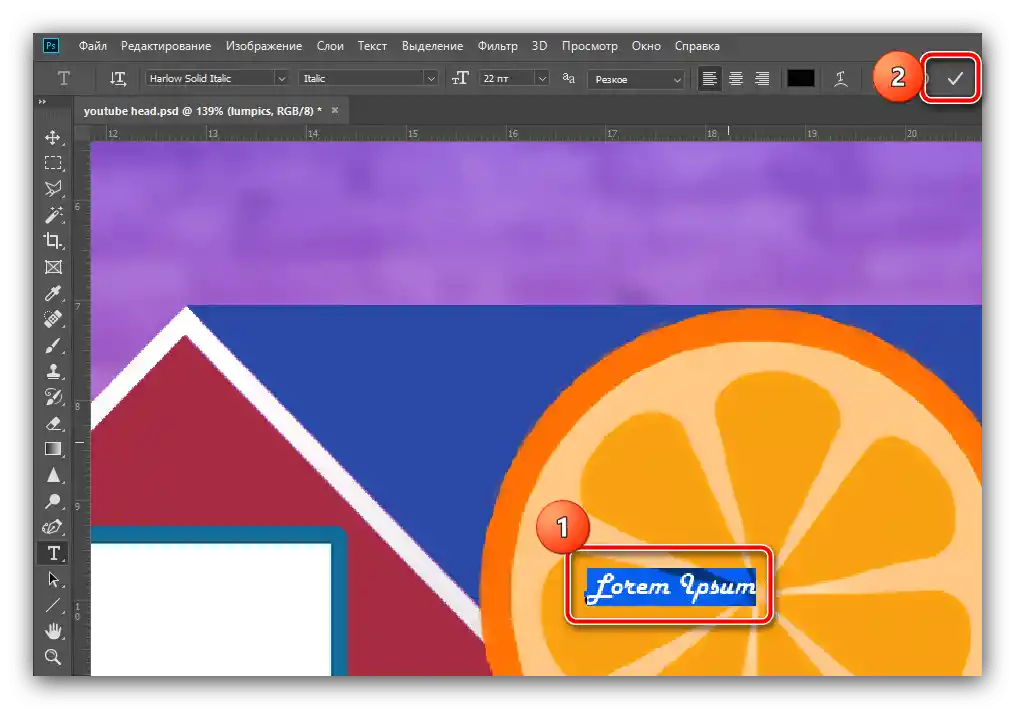Select the Path Selection tool
Screen dimensions: 1015x709
click(x=53, y=580)
